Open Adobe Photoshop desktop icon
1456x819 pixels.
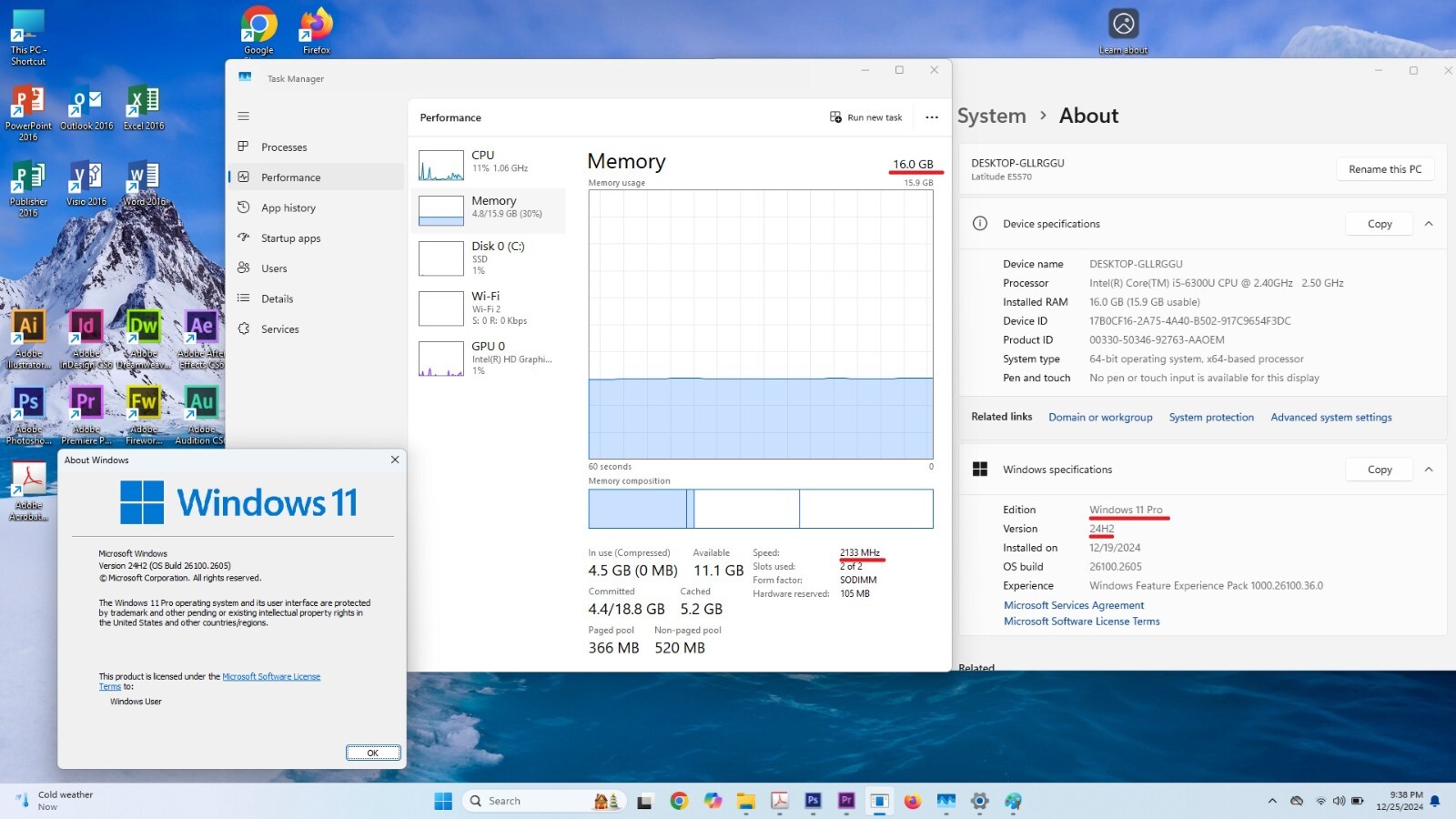[x=28, y=415]
